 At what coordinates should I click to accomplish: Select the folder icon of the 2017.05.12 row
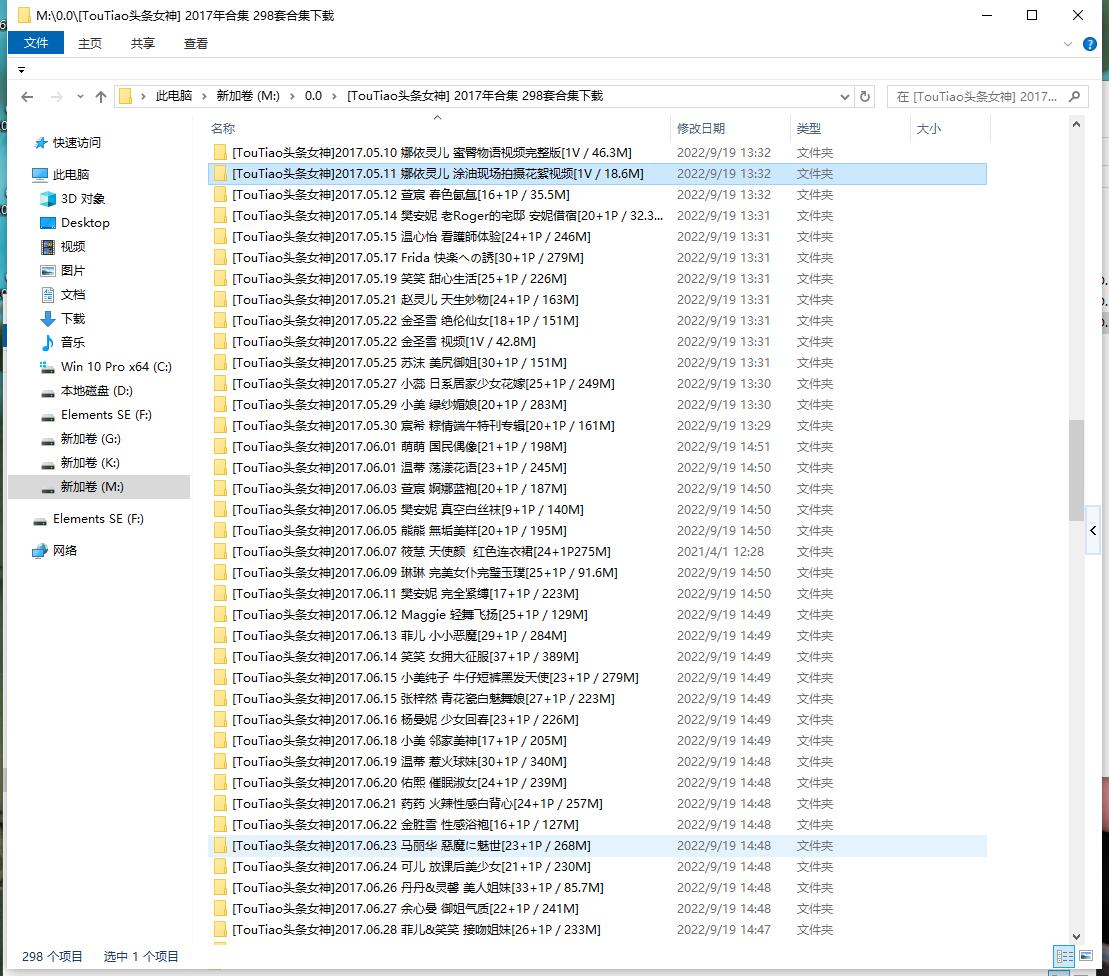pyautogui.click(x=220, y=194)
